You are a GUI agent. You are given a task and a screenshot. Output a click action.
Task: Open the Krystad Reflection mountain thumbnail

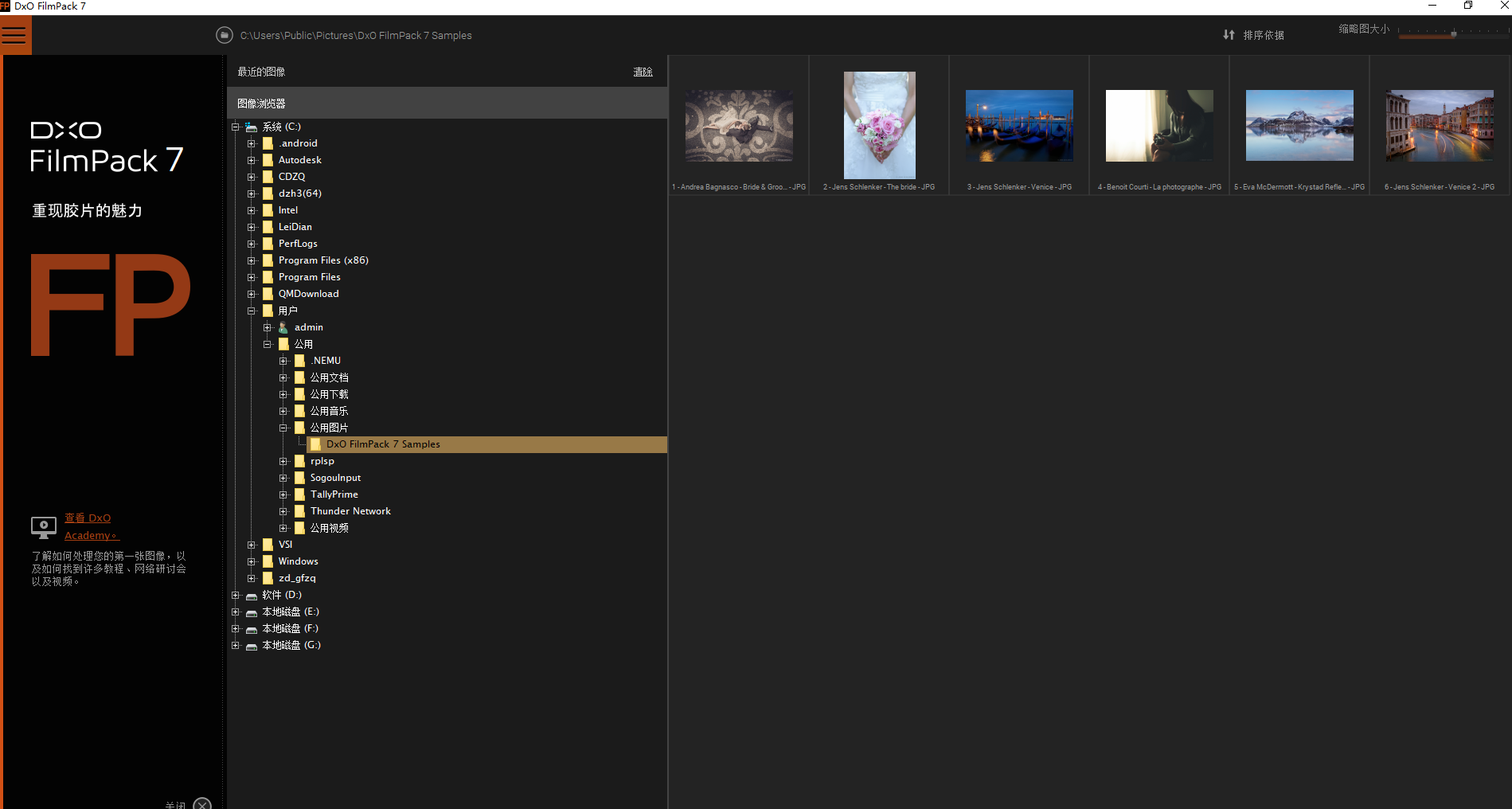(x=1299, y=125)
